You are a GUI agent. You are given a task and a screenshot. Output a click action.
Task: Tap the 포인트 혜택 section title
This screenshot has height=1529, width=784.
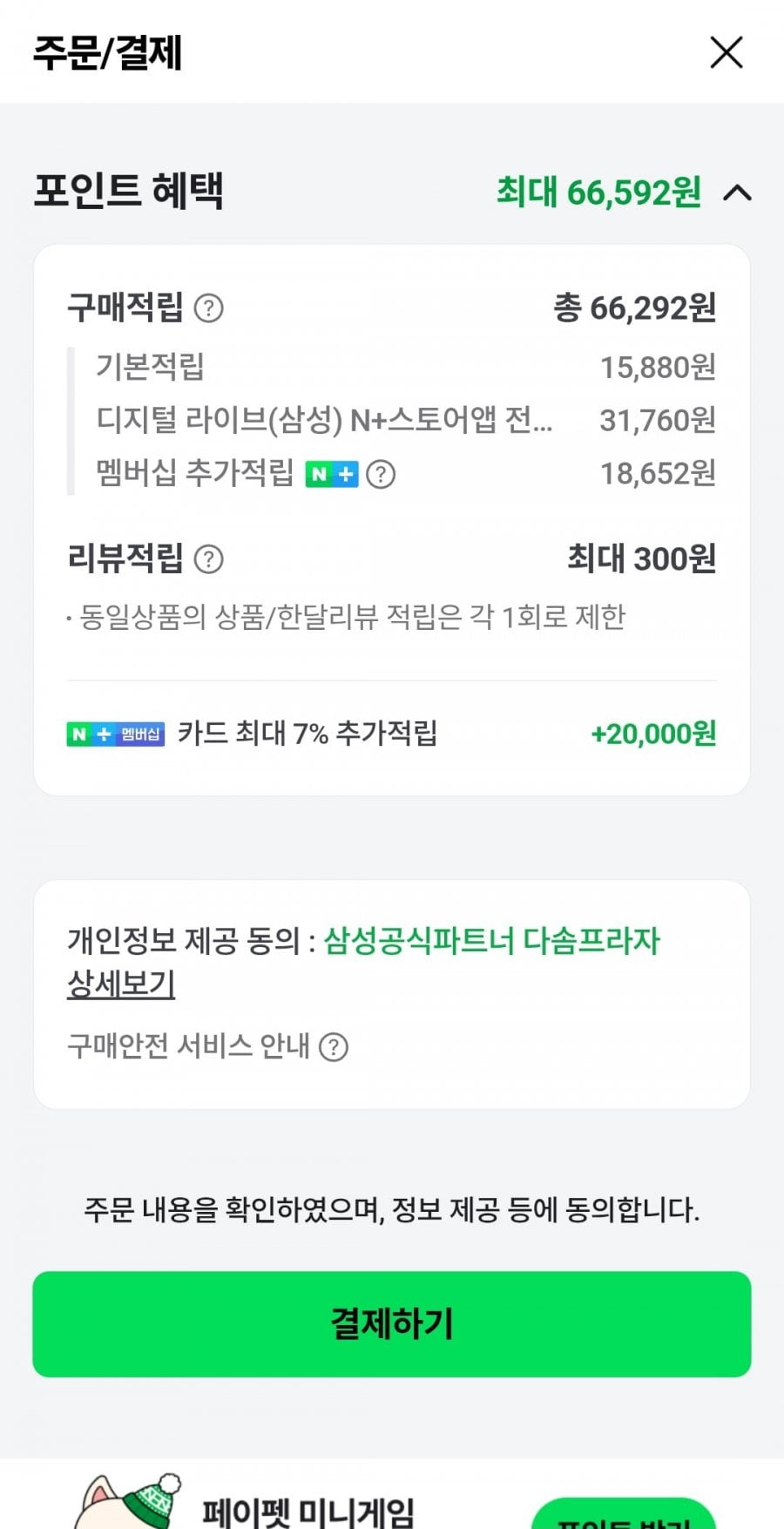point(129,191)
